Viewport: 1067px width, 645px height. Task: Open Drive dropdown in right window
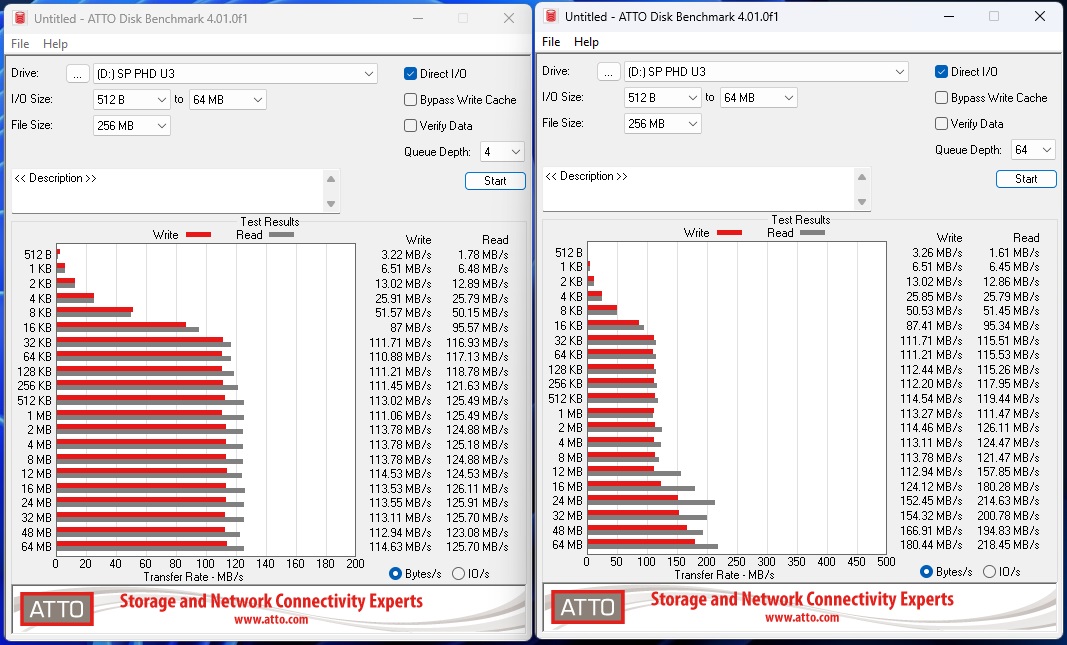(766, 71)
